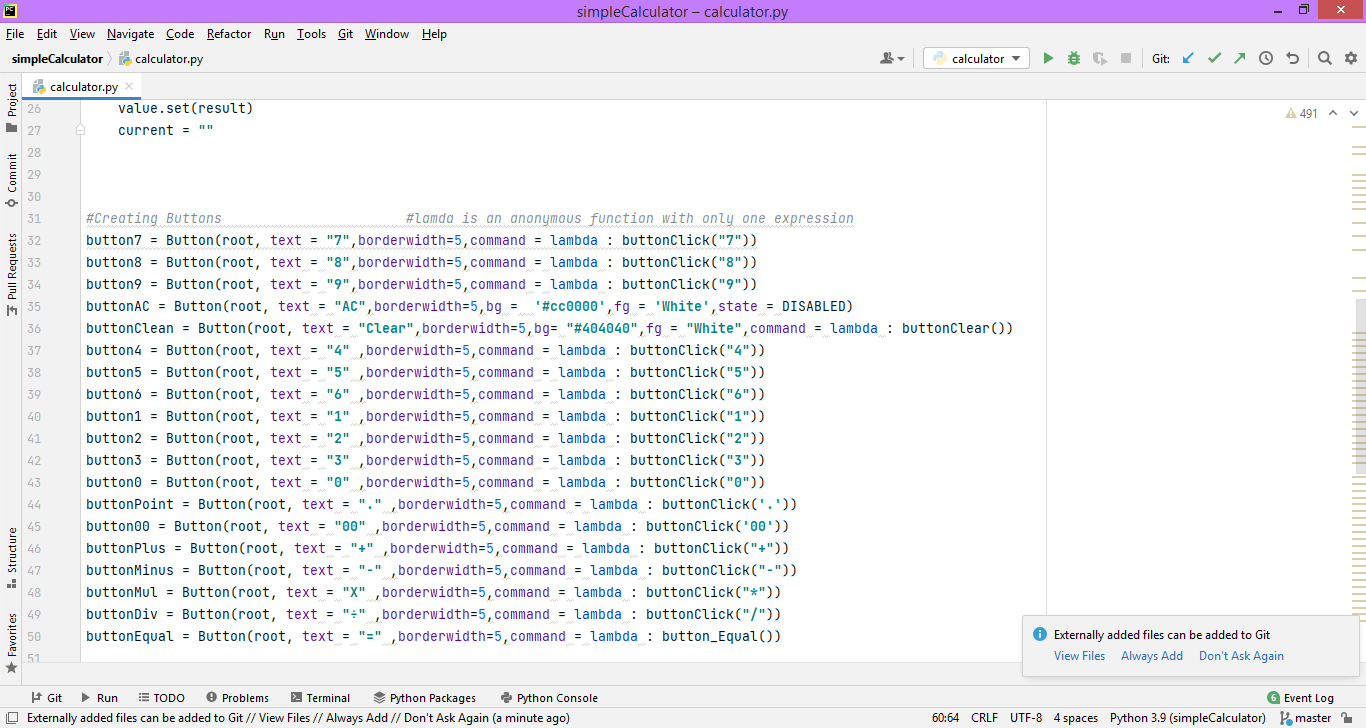Jump to next warning with the down chevron
The width and height of the screenshot is (1366, 728).
coord(1352,113)
